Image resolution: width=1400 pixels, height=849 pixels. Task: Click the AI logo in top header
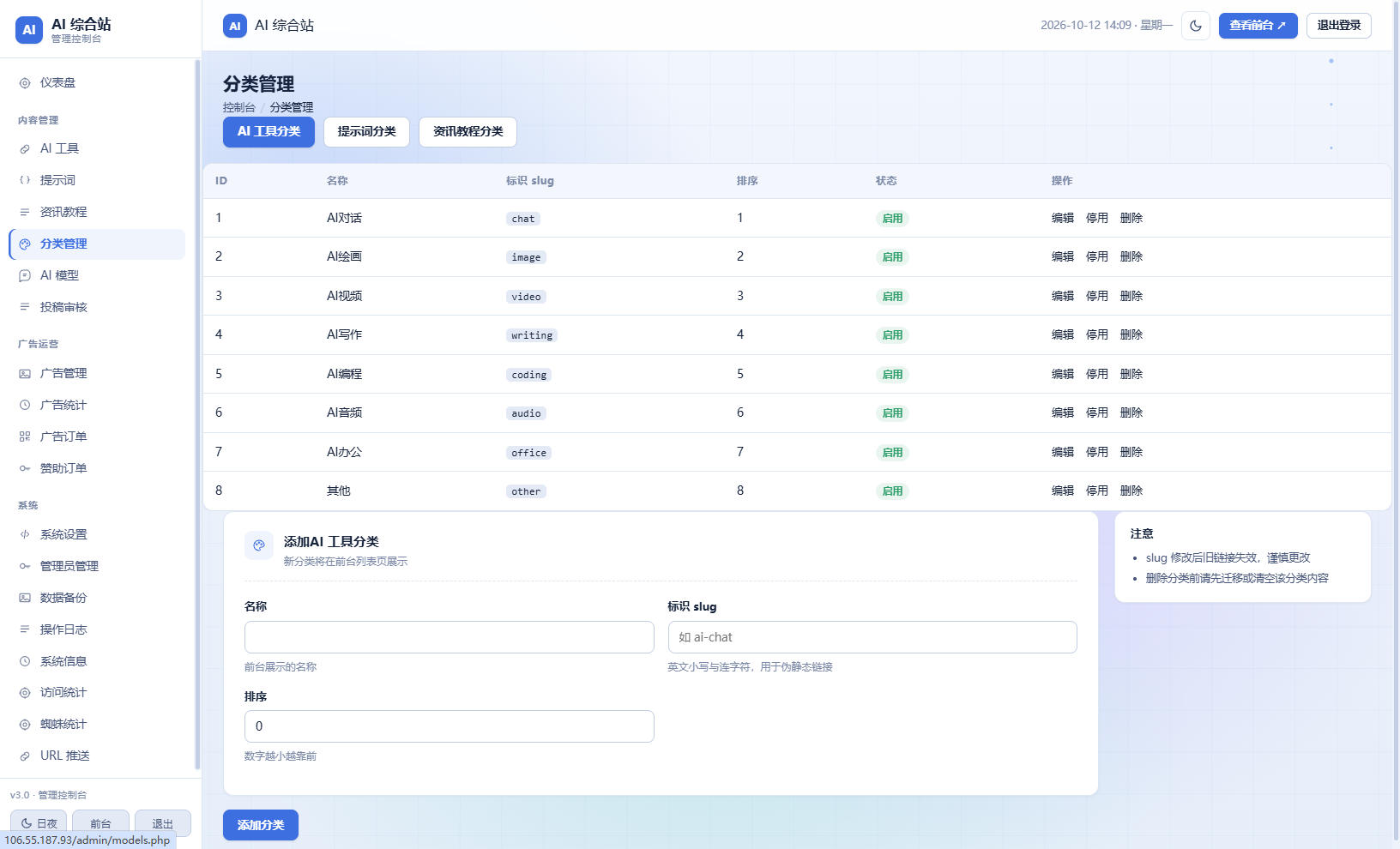click(x=235, y=26)
